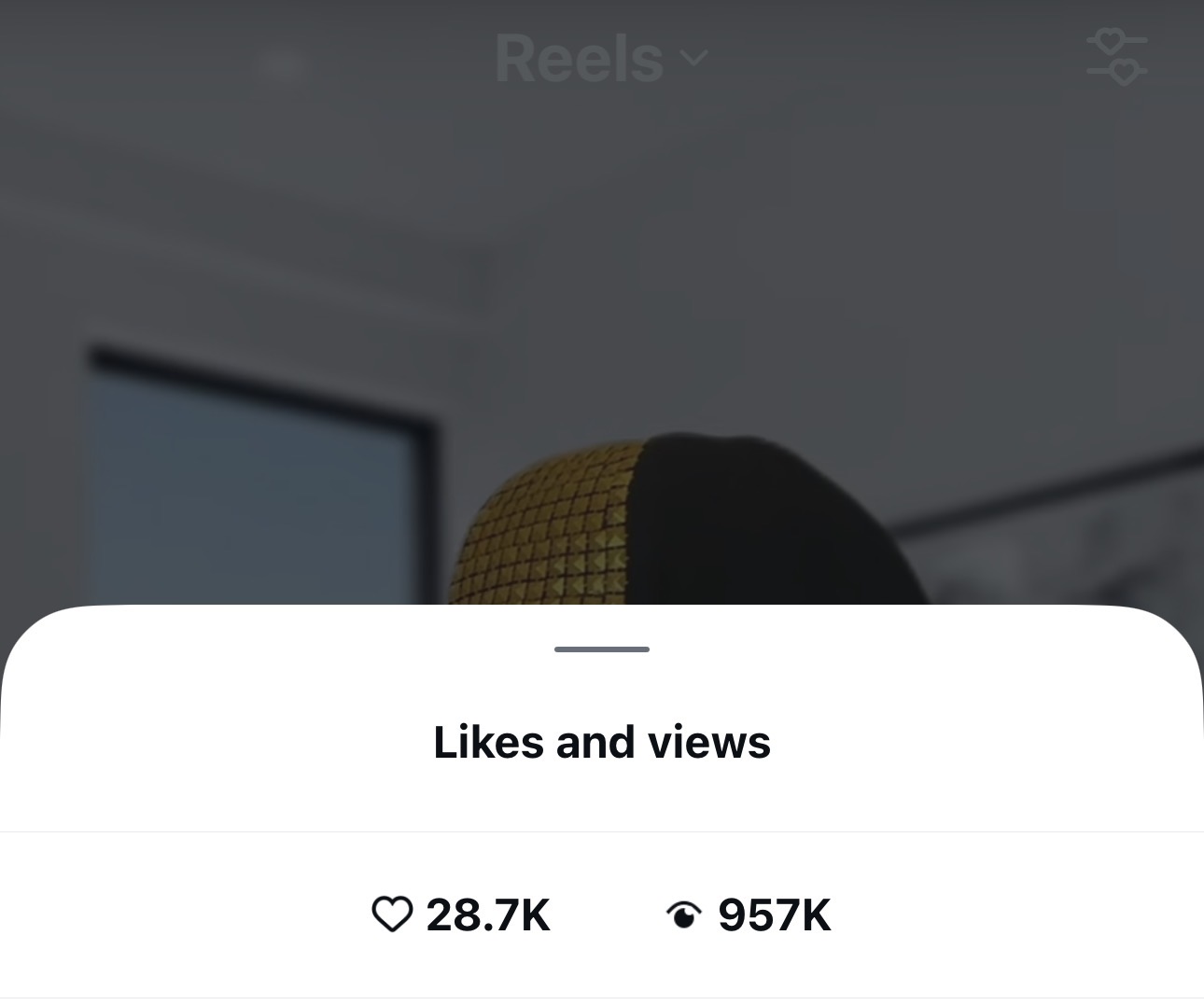The image size is (1204, 1005).
Task: Open the Reels feed selector title
Action: click(579, 58)
